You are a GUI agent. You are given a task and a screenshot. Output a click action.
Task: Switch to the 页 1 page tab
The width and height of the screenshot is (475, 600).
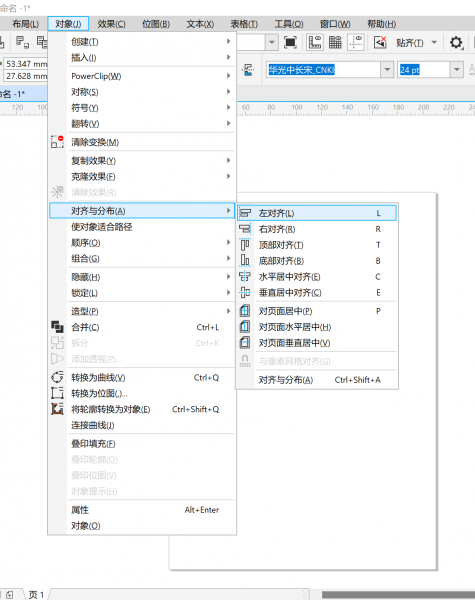[36, 595]
